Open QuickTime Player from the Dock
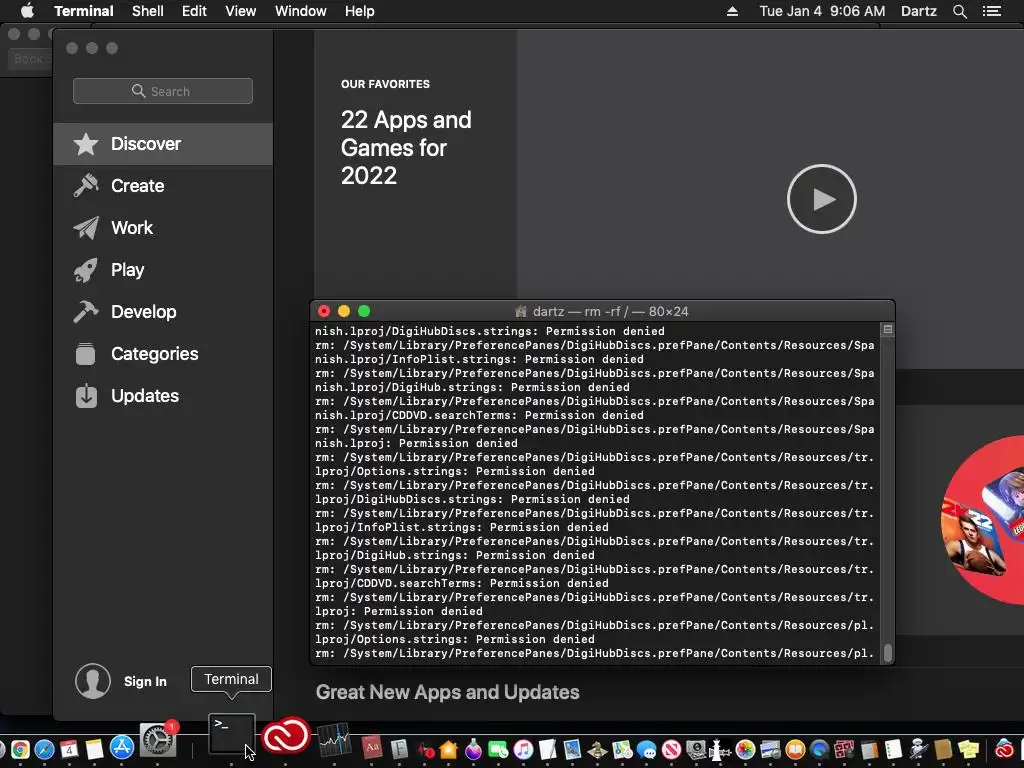The height and width of the screenshot is (768, 1024). click(819, 748)
